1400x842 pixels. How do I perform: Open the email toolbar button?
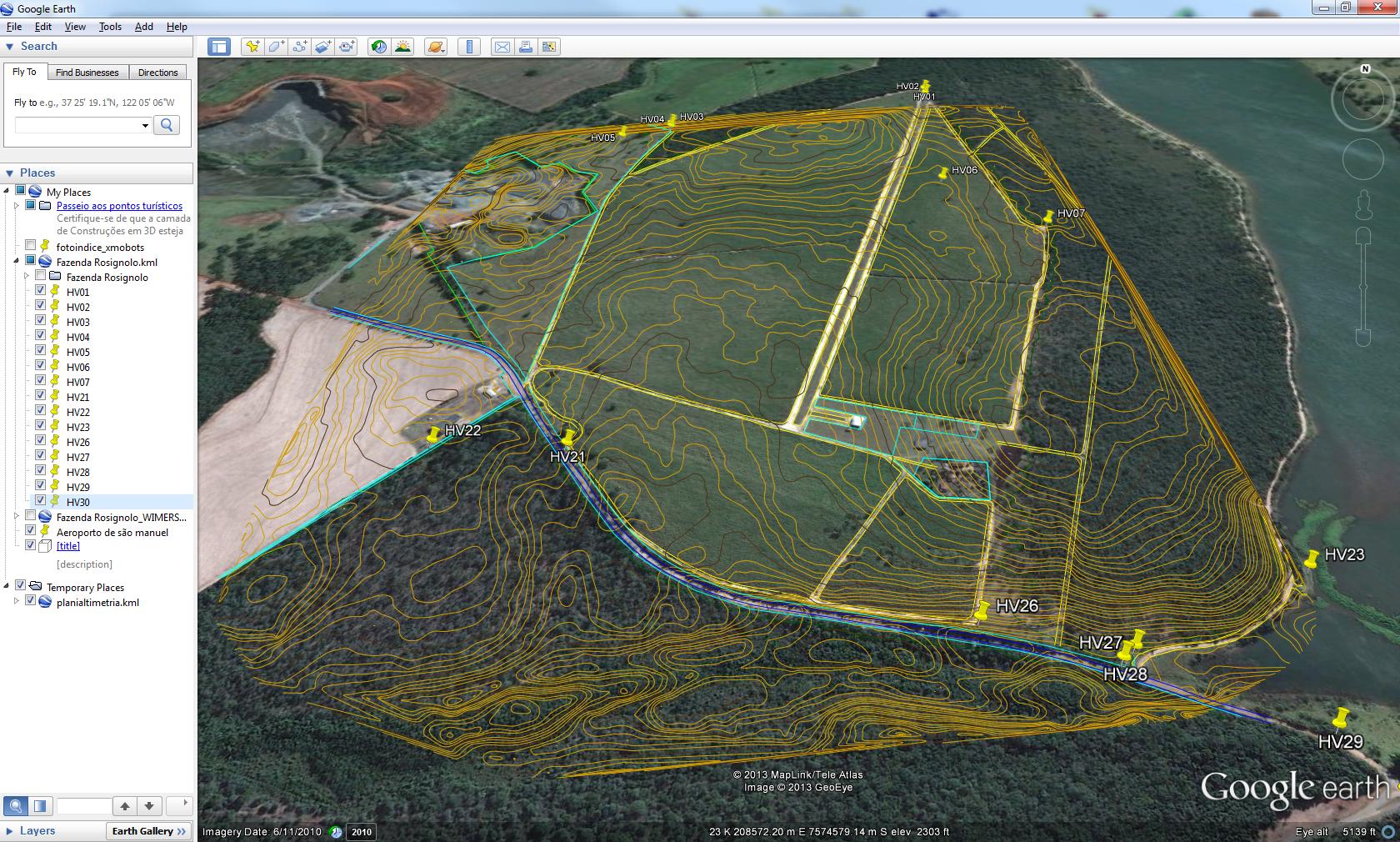[x=502, y=47]
